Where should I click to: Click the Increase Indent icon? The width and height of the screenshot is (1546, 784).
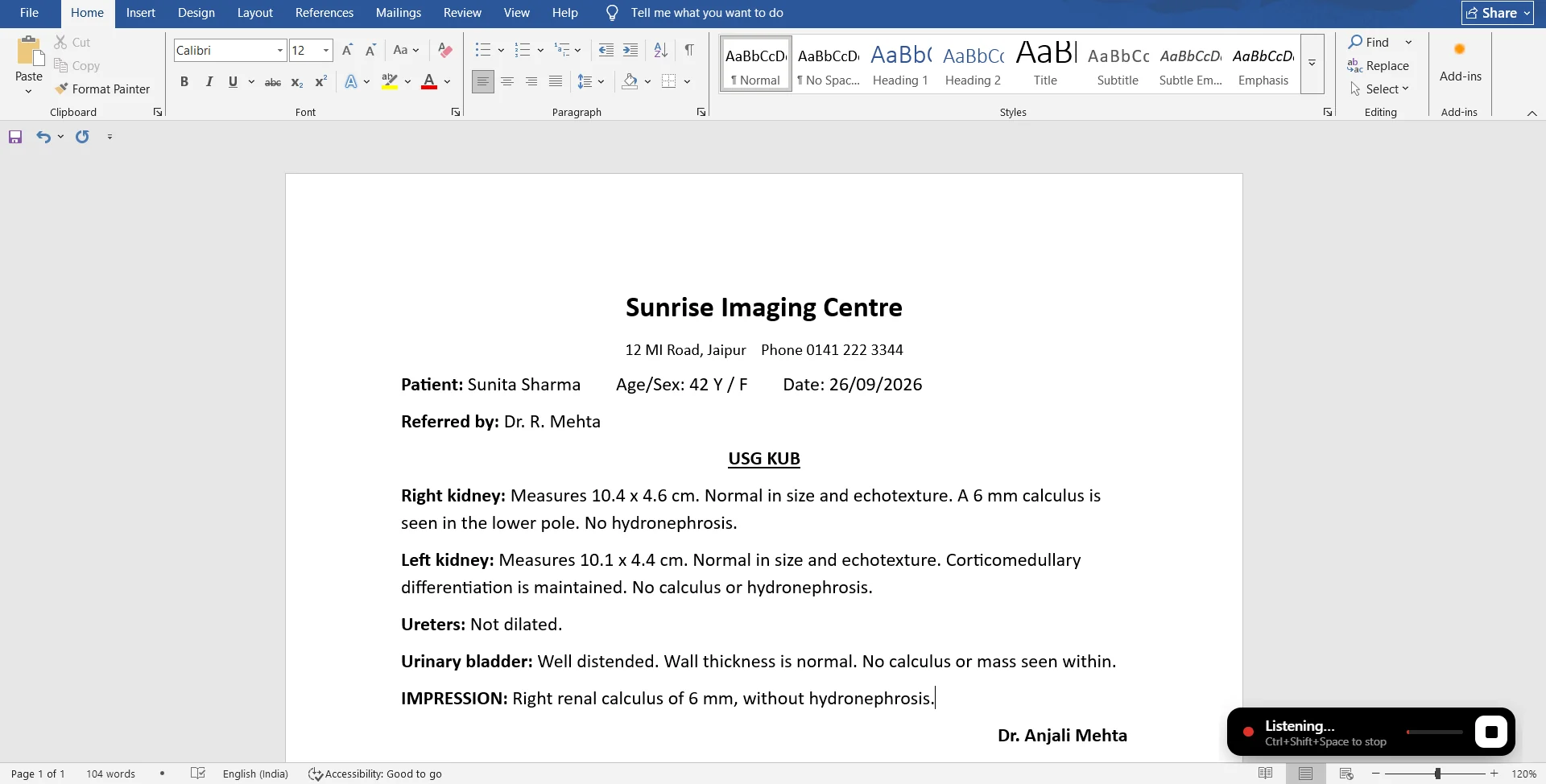(630, 50)
